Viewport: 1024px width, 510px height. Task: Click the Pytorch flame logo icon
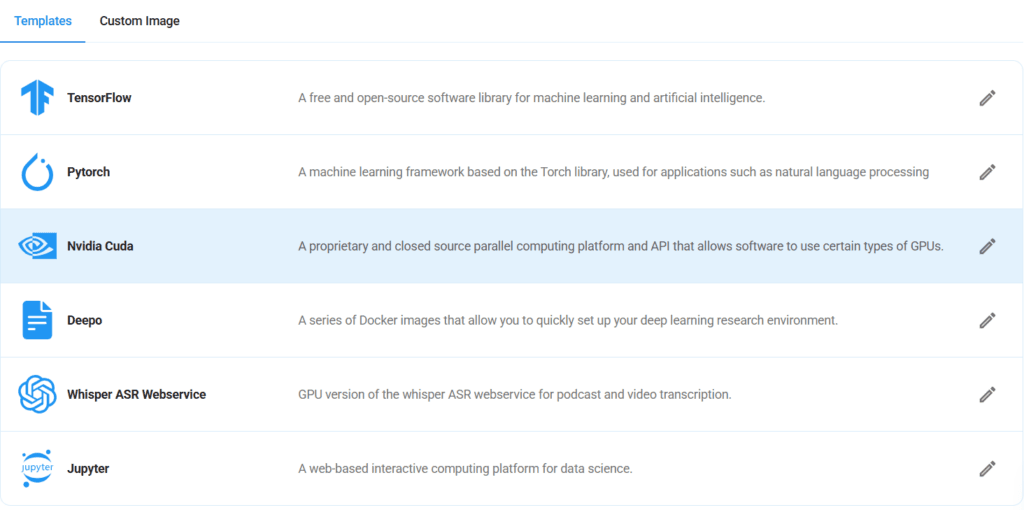37,172
